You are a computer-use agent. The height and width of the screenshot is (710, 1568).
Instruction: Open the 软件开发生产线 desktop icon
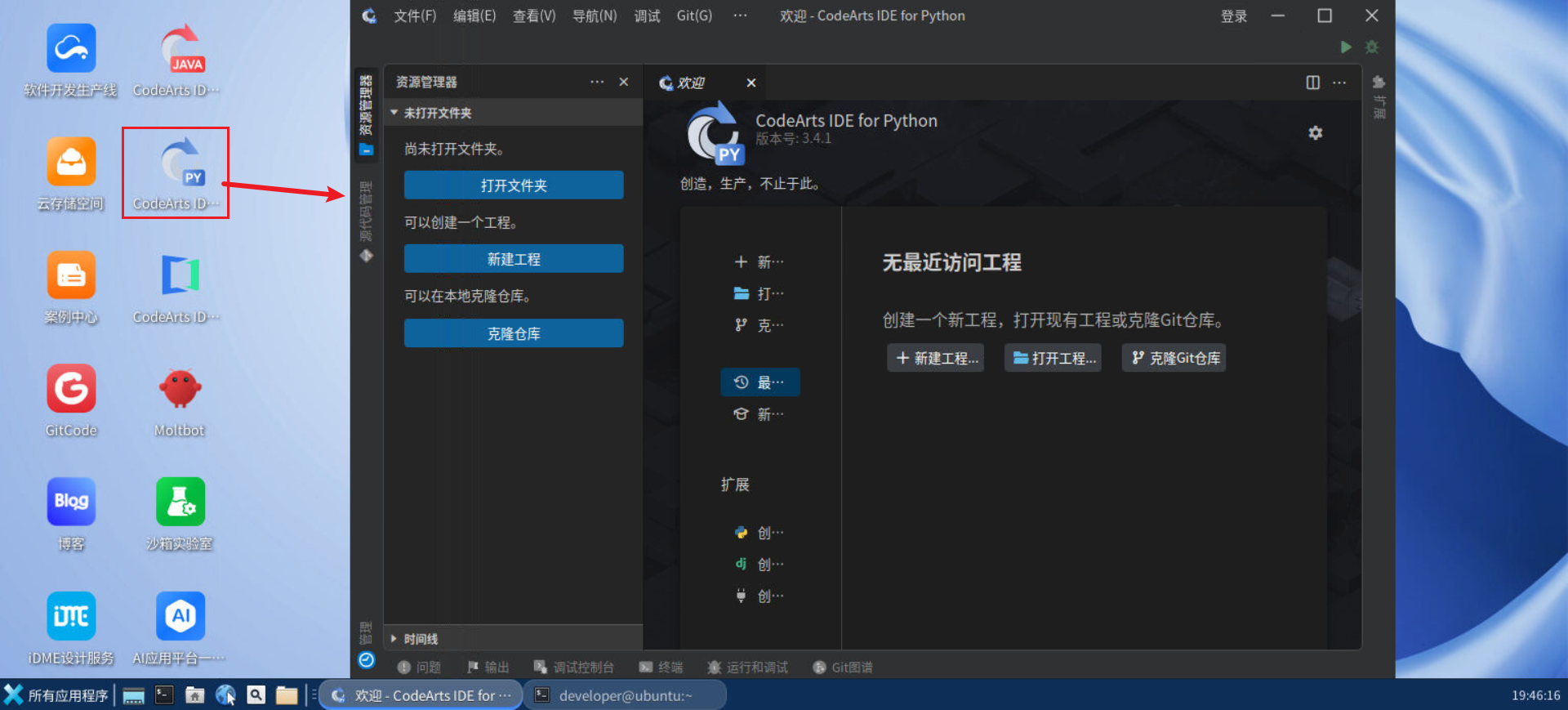pos(71,60)
